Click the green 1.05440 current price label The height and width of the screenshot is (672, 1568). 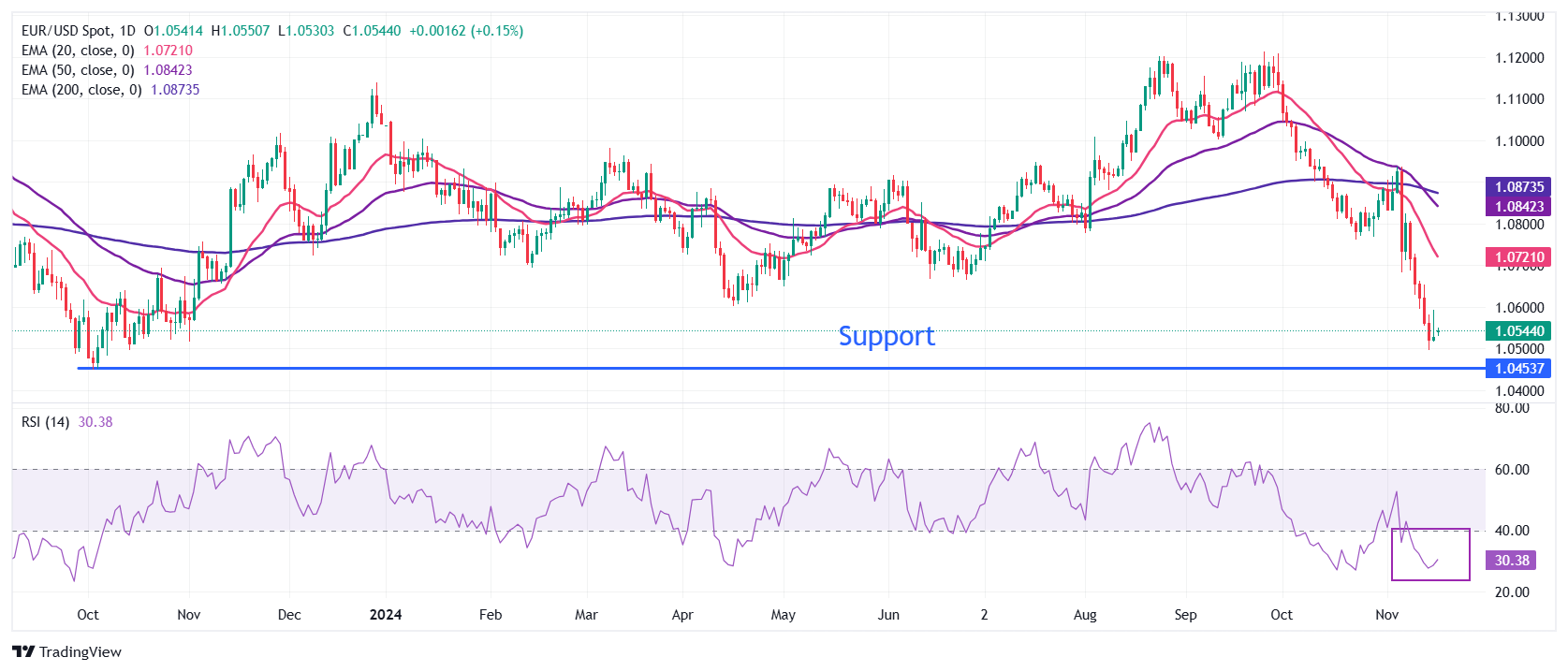pyautogui.click(x=1518, y=330)
